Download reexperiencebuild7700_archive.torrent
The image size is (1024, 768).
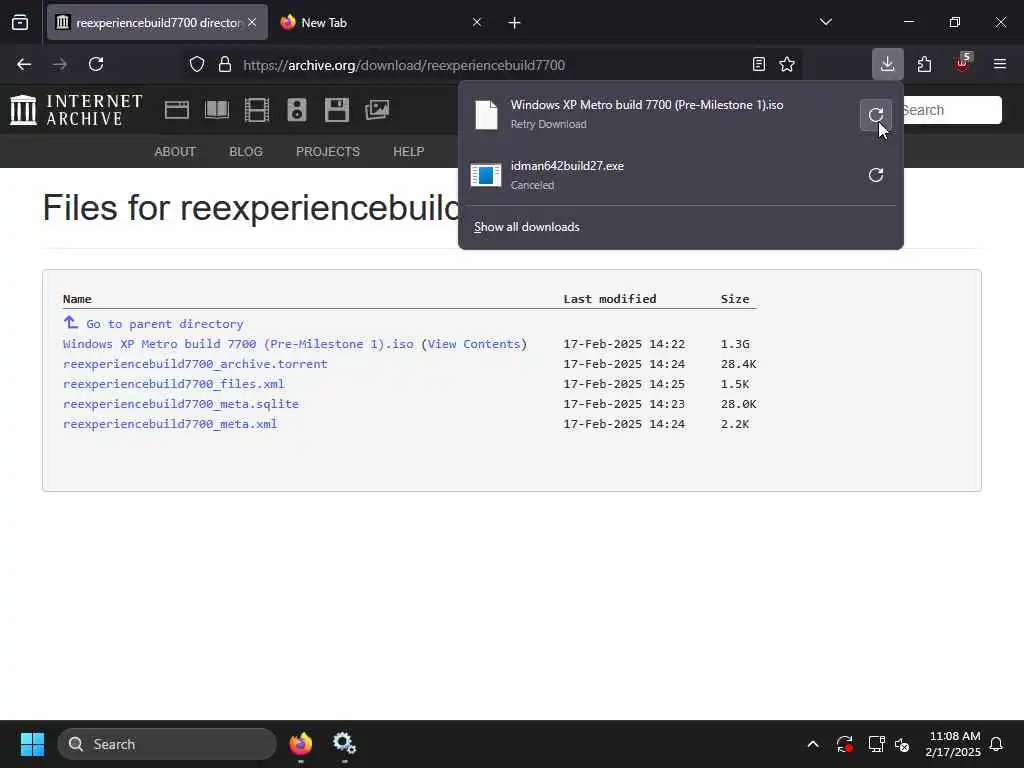pyautogui.click(x=195, y=364)
